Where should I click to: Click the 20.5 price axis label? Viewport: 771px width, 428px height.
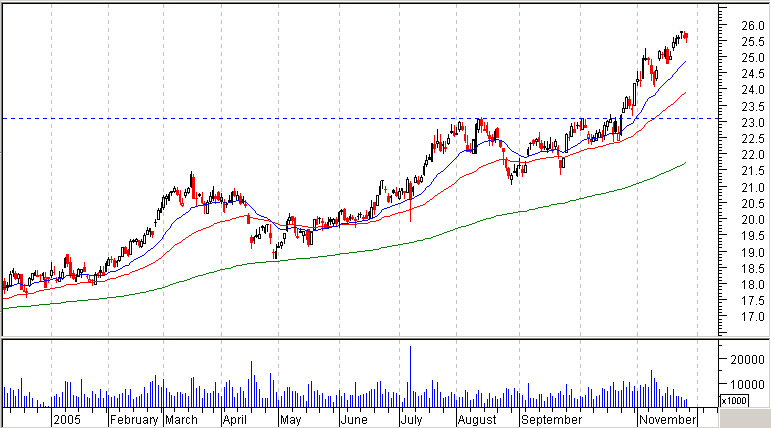tap(753, 204)
